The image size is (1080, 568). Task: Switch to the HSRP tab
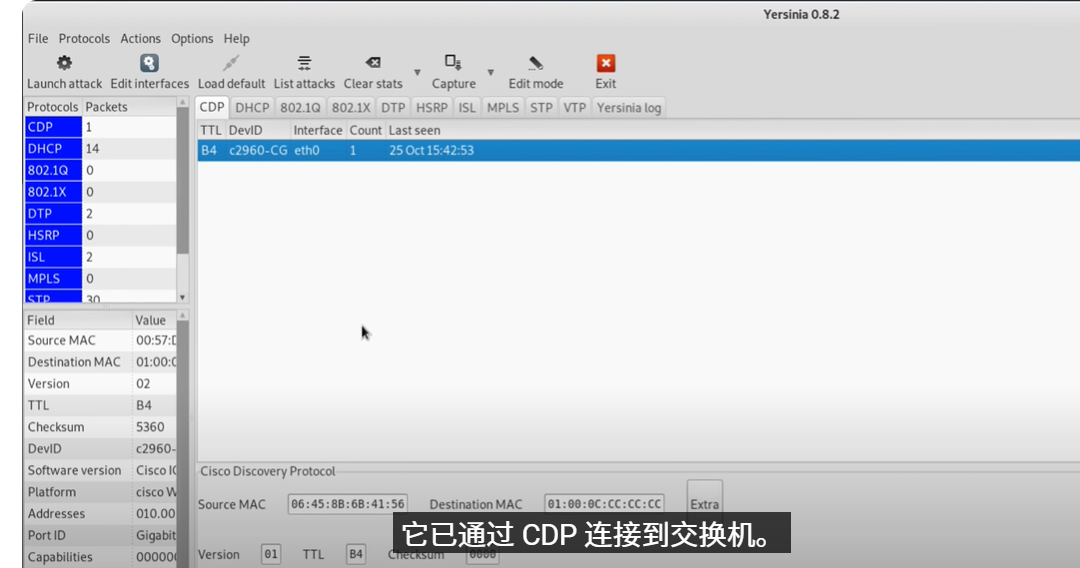432,107
